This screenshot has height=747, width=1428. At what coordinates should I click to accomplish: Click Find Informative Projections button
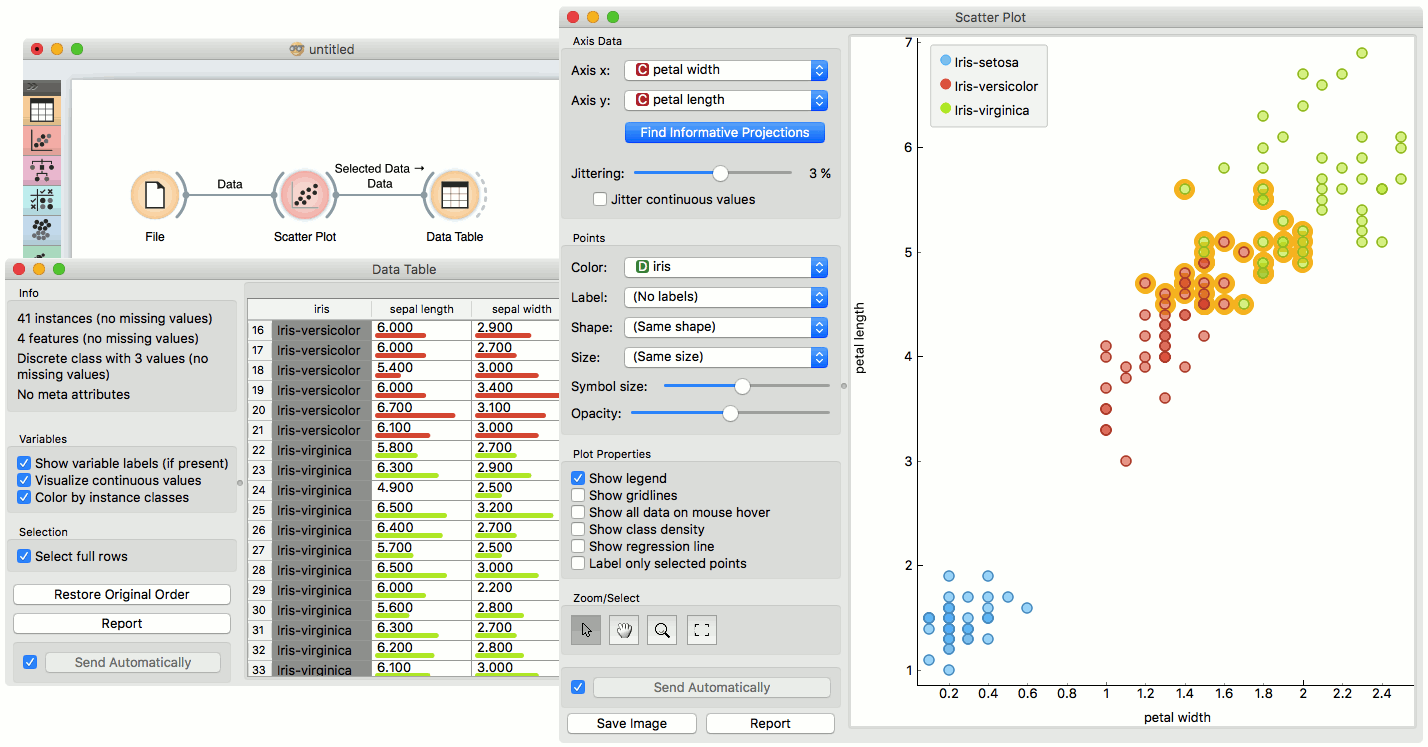[725, 133]
